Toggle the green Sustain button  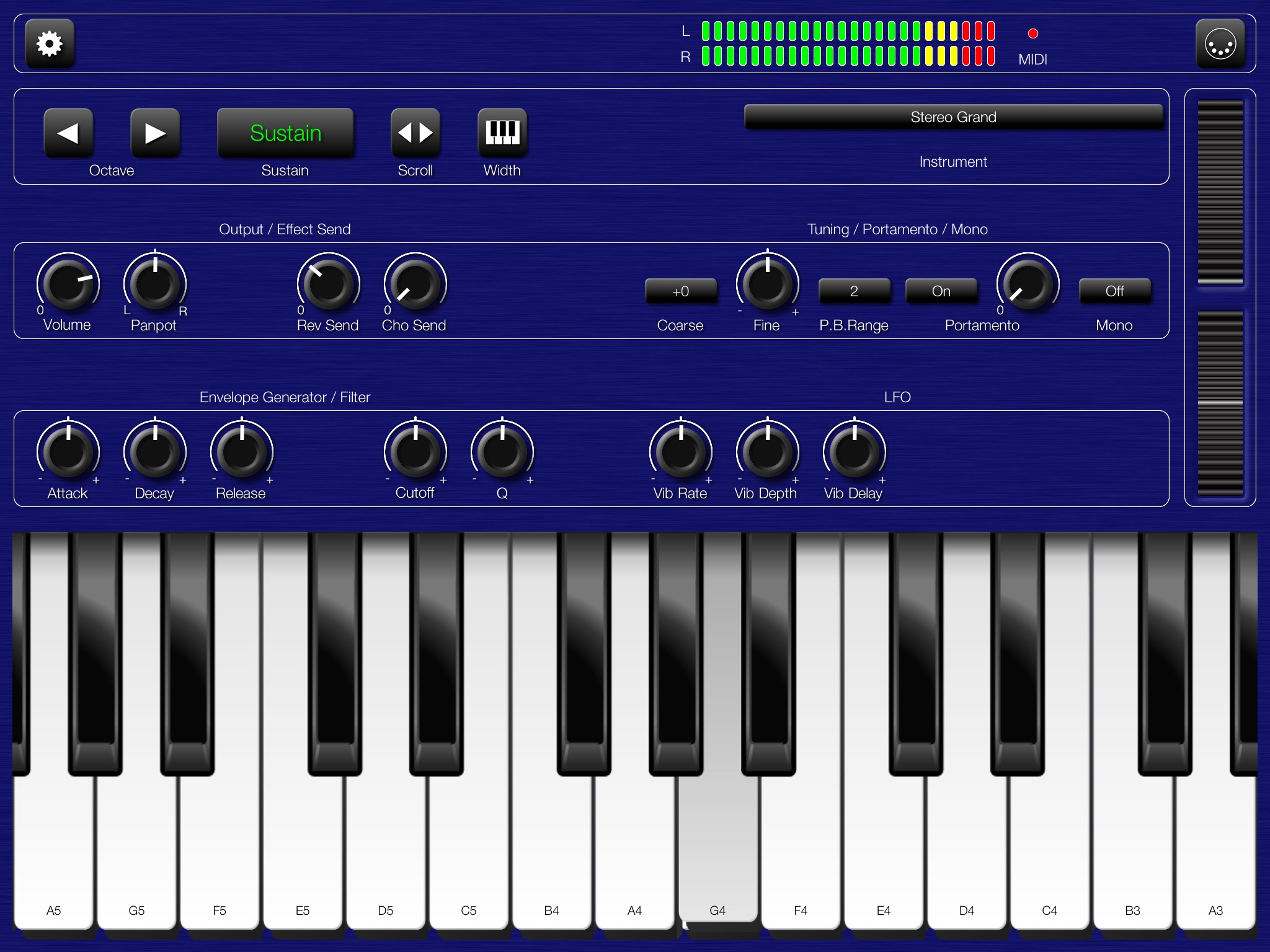(x=285, y=133)
